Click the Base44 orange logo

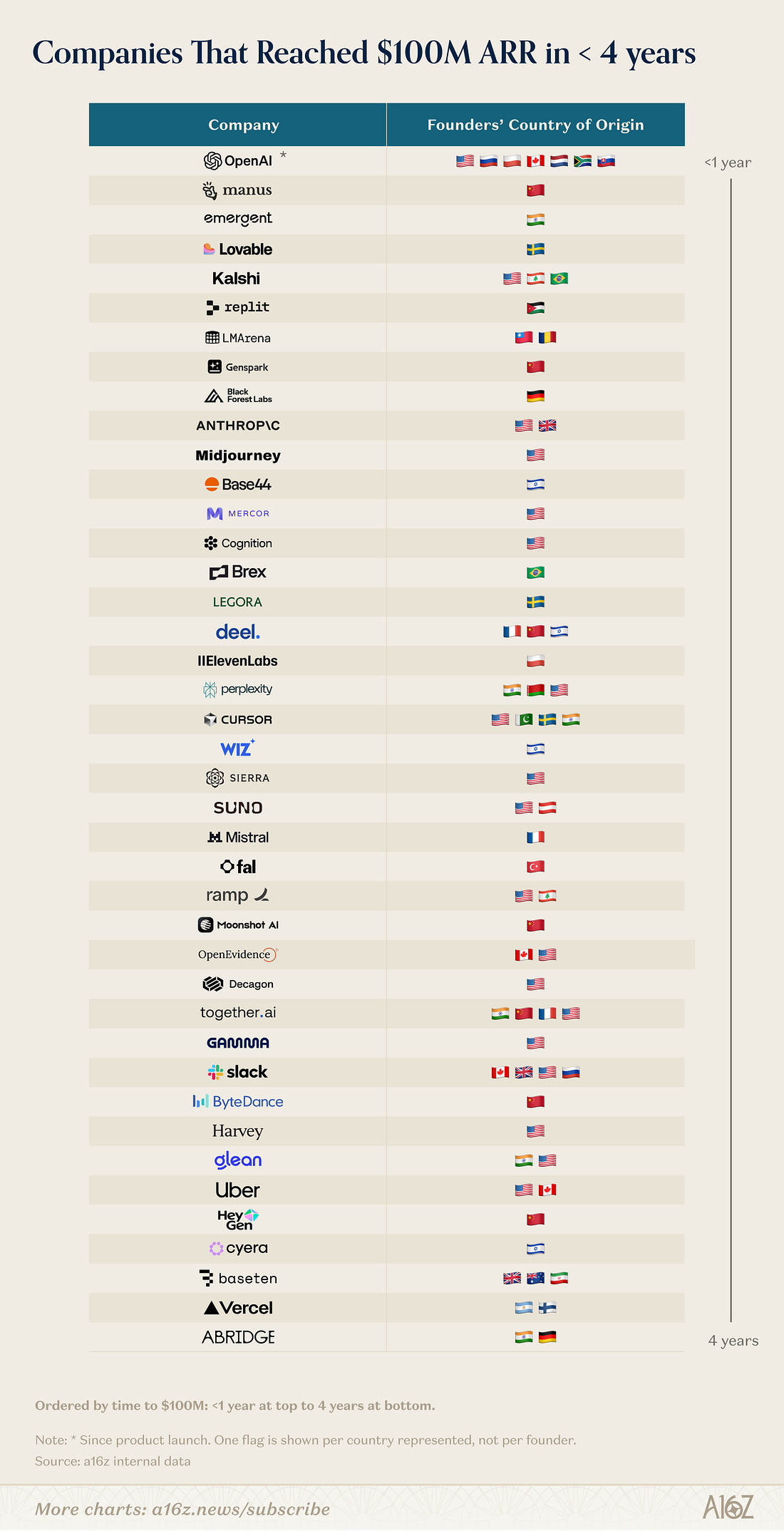(x=212, y=485)
